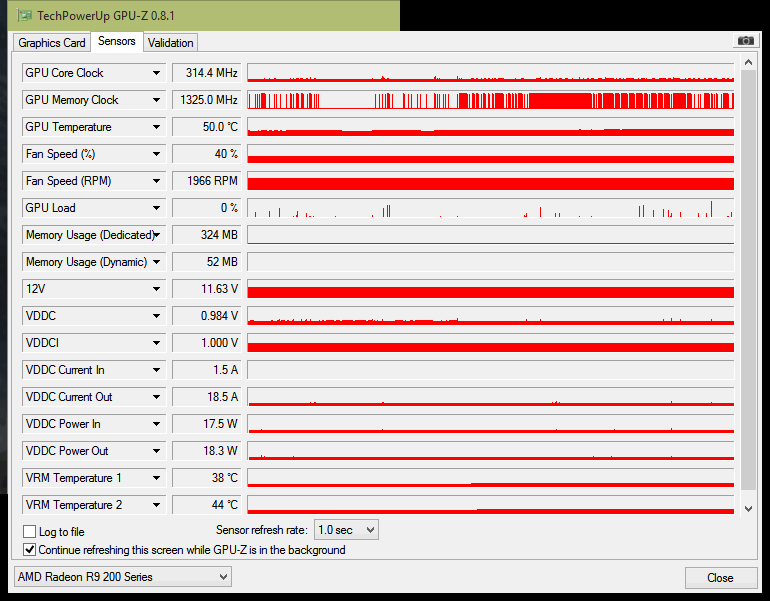Viewport: 770px width, 601px height.
Task: Click the GPU Load history graph
Action: pyautogui.click(x=491, y=208)
